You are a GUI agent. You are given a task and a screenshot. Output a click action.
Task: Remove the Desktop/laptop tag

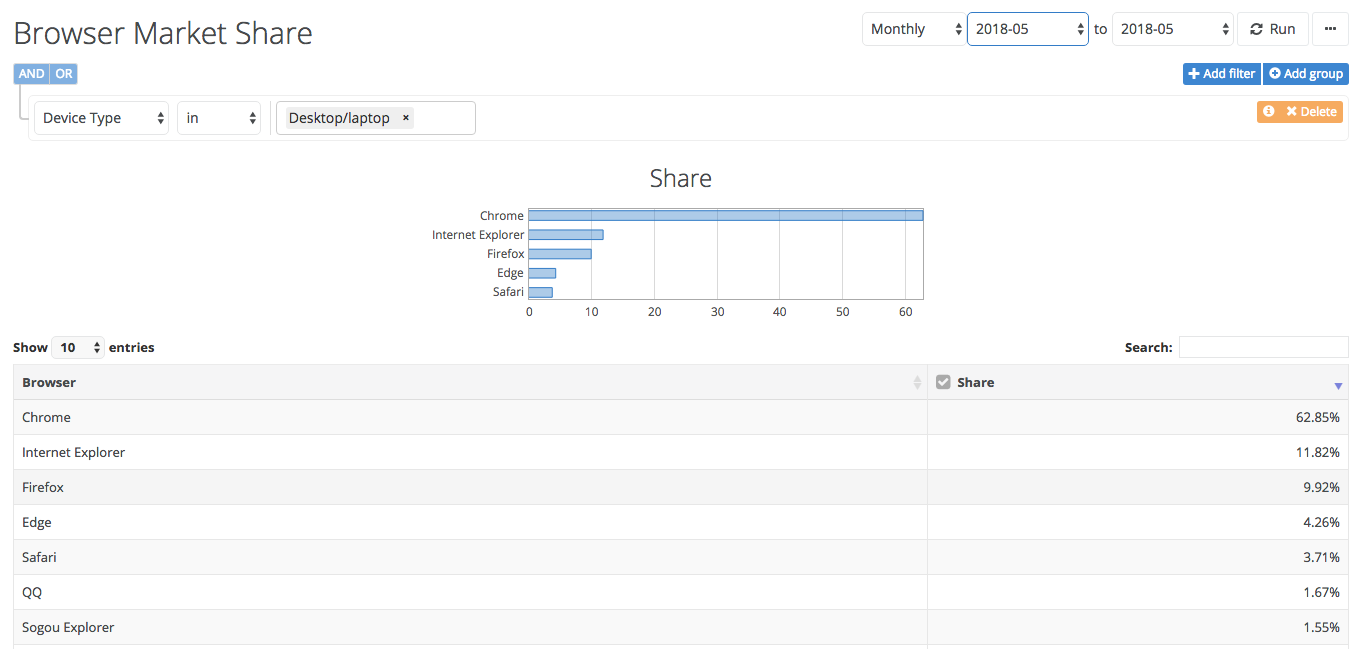pyautogui.click(x=405, y=118)
